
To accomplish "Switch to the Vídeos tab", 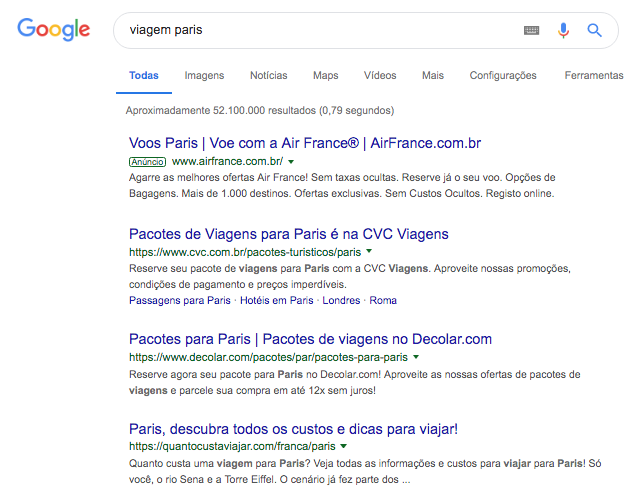I will (380, 76).
